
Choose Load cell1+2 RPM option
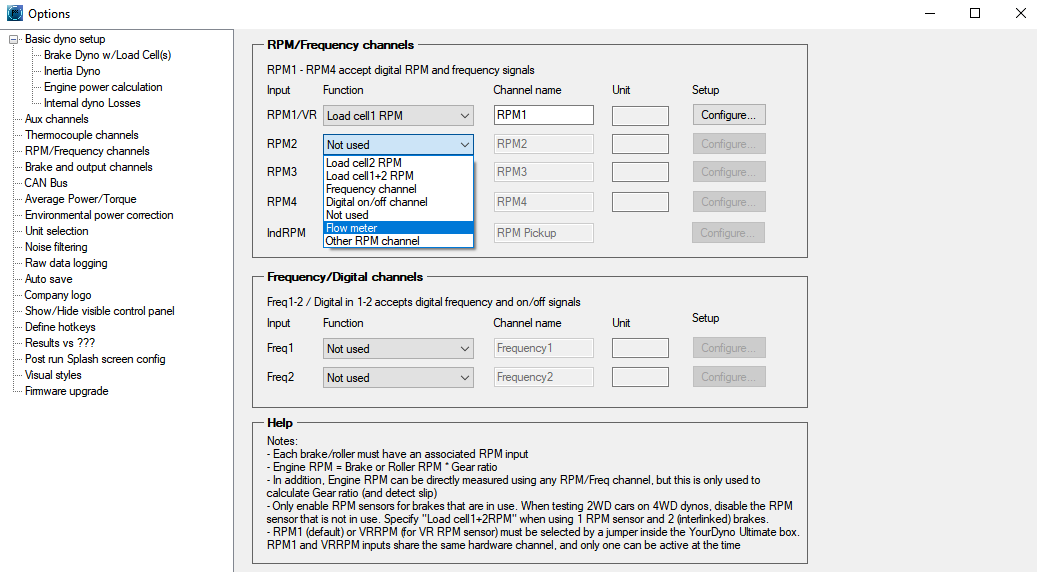[398, 176]
